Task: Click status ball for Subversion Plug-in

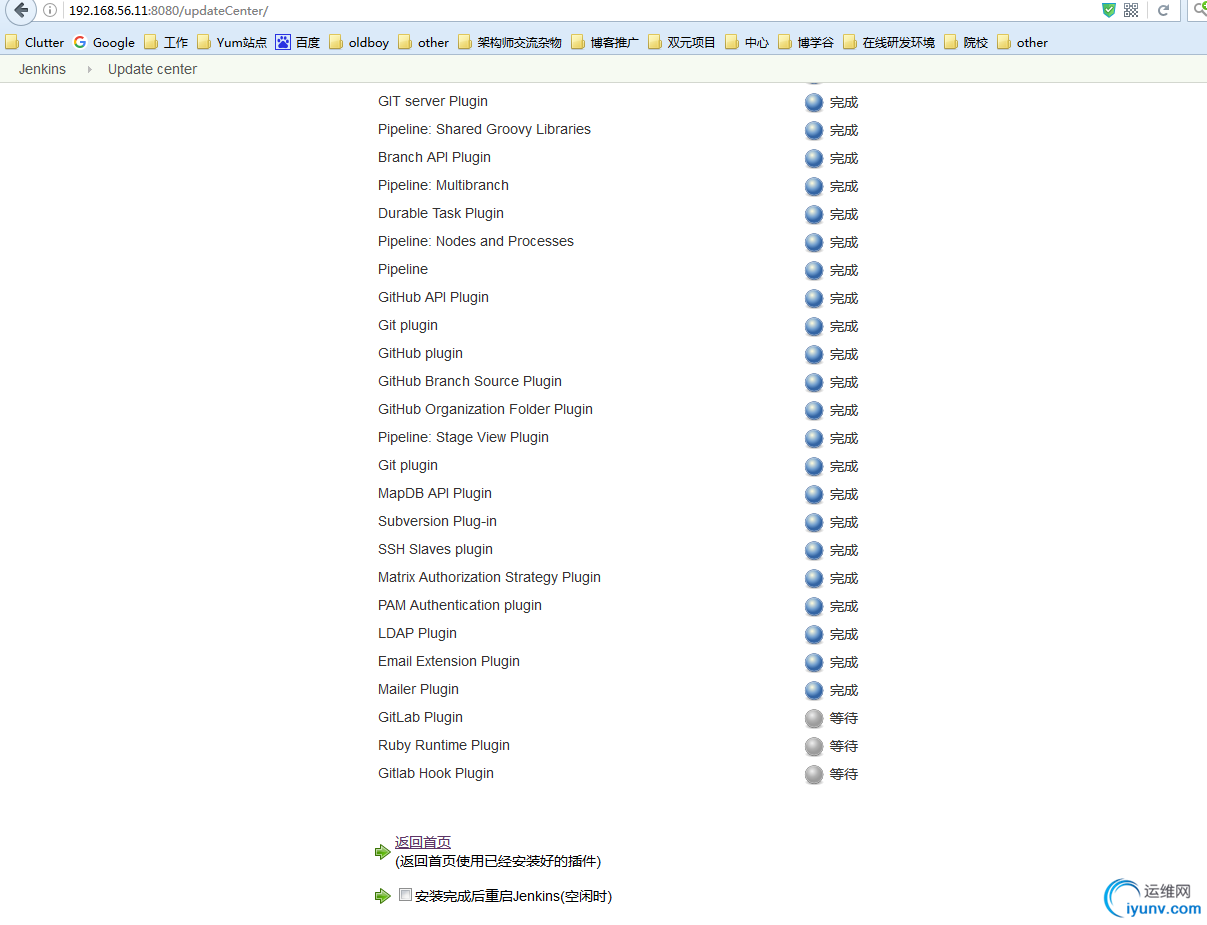Action: click(814, 522)
